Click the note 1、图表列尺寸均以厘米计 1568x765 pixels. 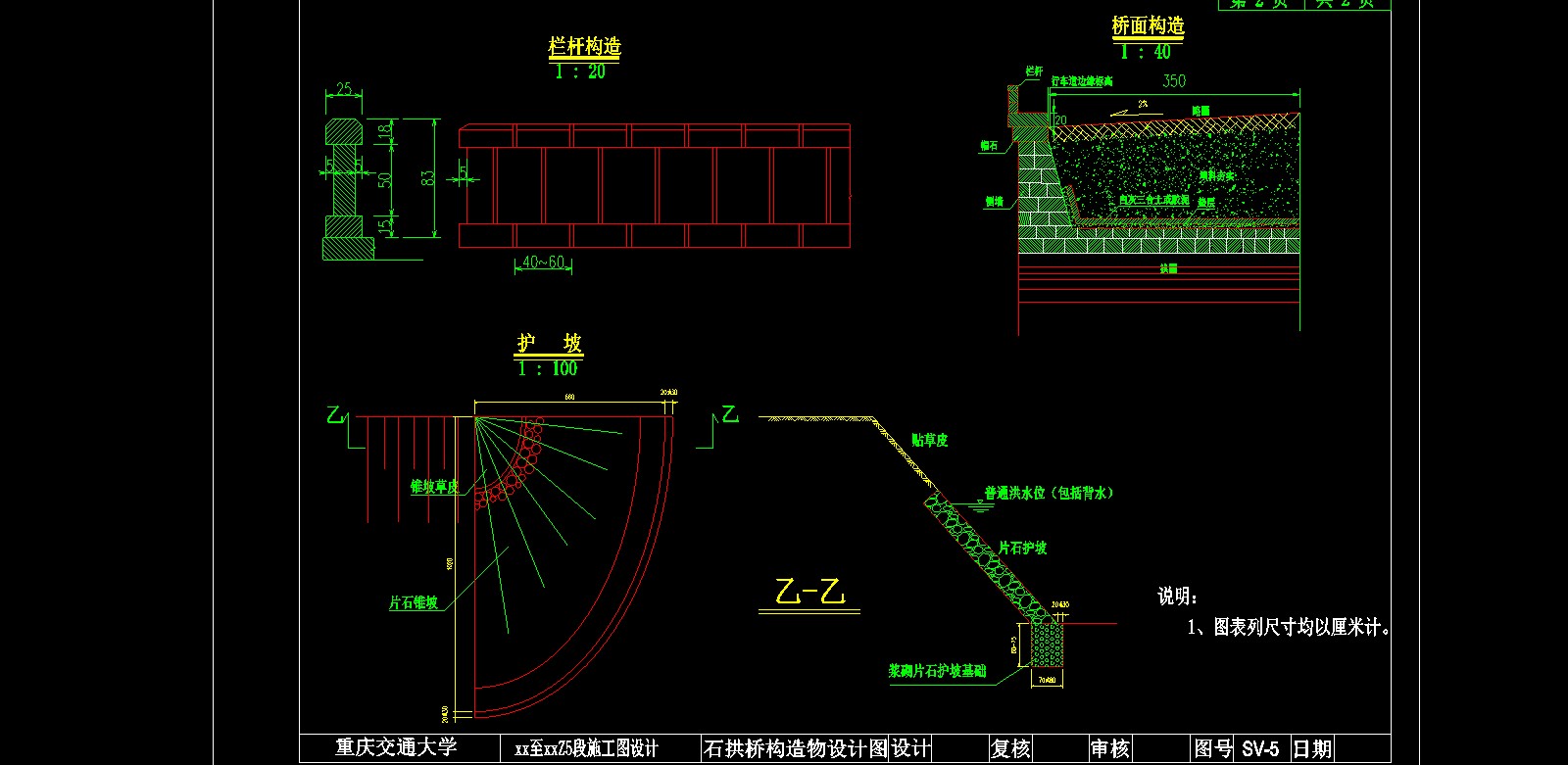click(x=1289, y=627)
